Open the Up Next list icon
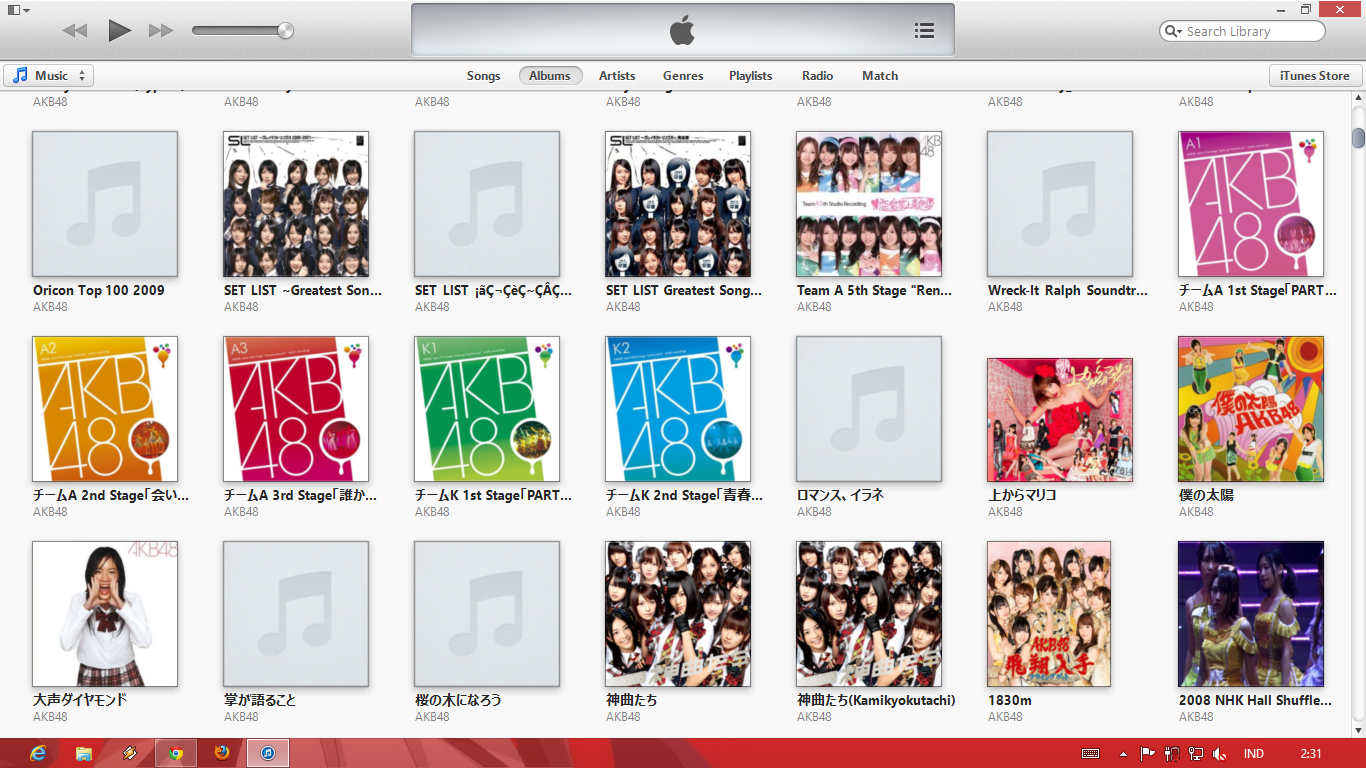 pyautogui.click(x=925, y=31)
